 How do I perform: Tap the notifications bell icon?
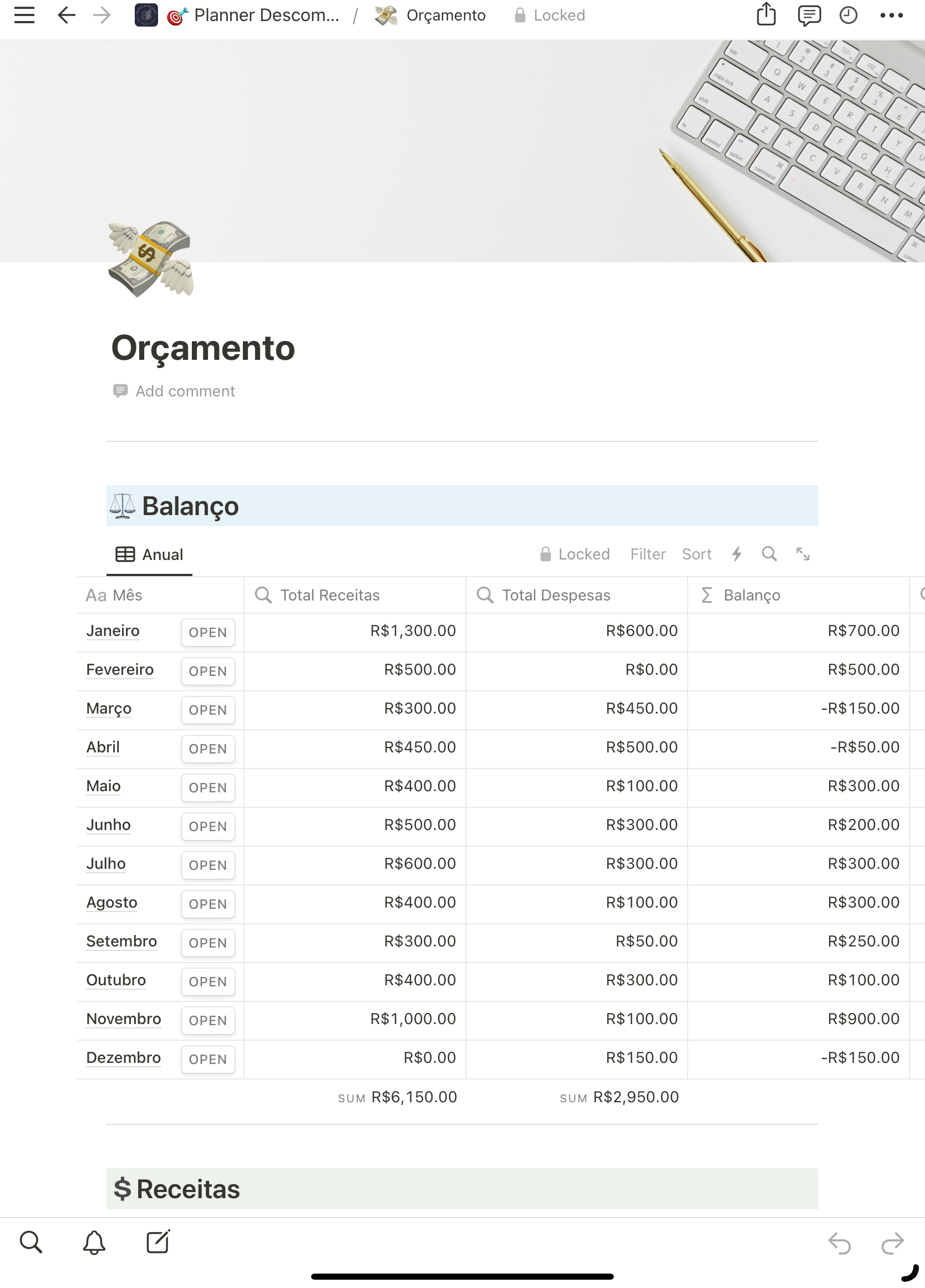(x=94, y=1242)
